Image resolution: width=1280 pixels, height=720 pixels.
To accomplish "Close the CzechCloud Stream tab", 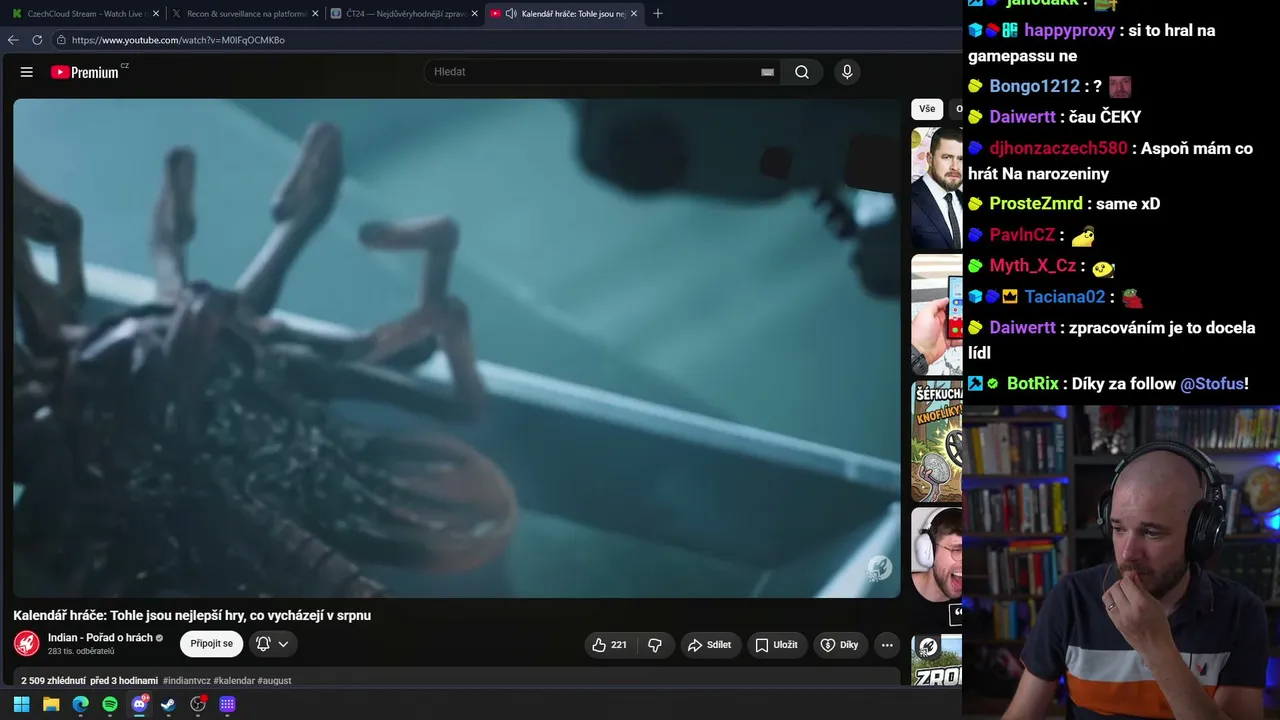I will coord(156,14).
